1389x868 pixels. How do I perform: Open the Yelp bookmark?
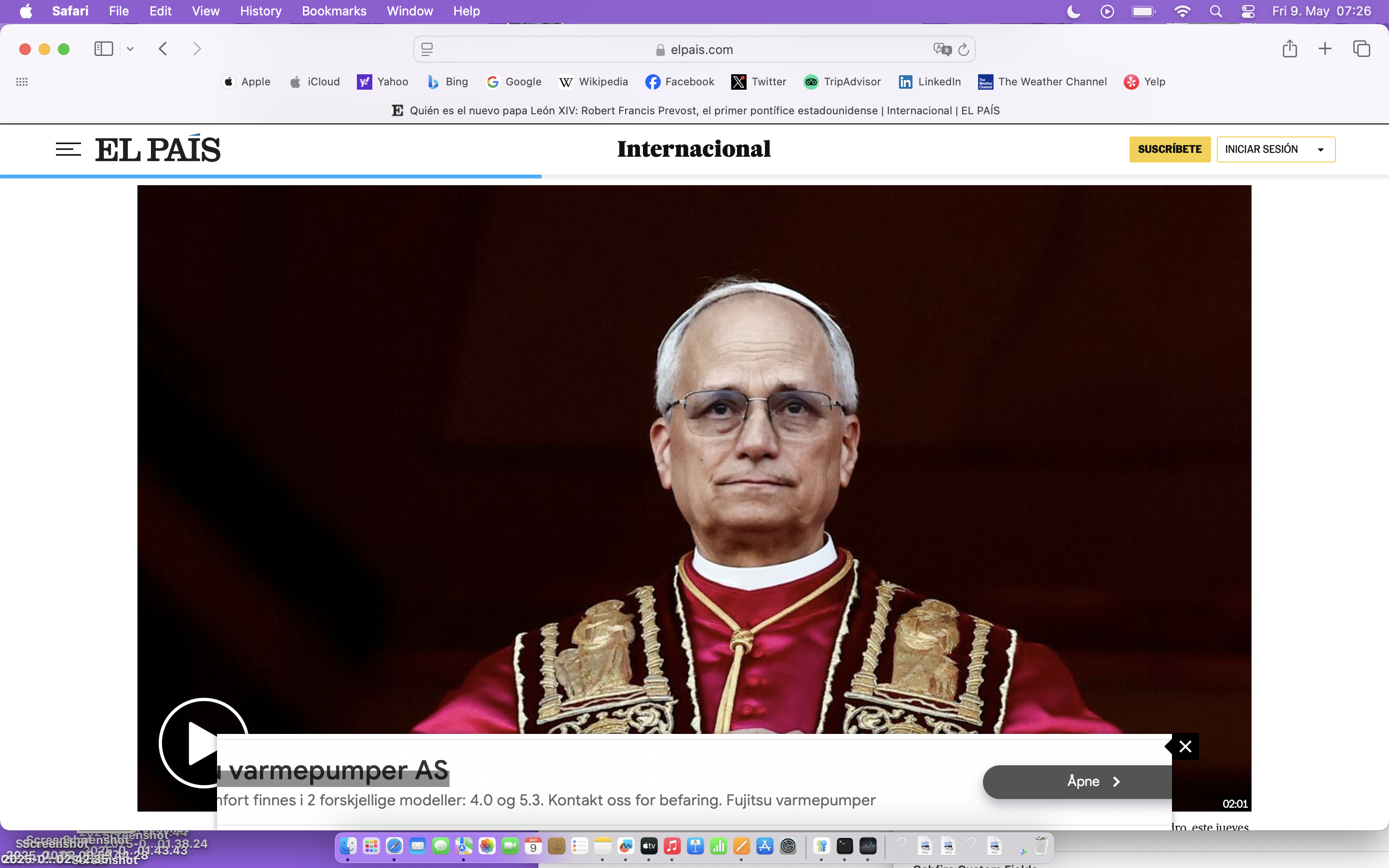point(1144,81)
